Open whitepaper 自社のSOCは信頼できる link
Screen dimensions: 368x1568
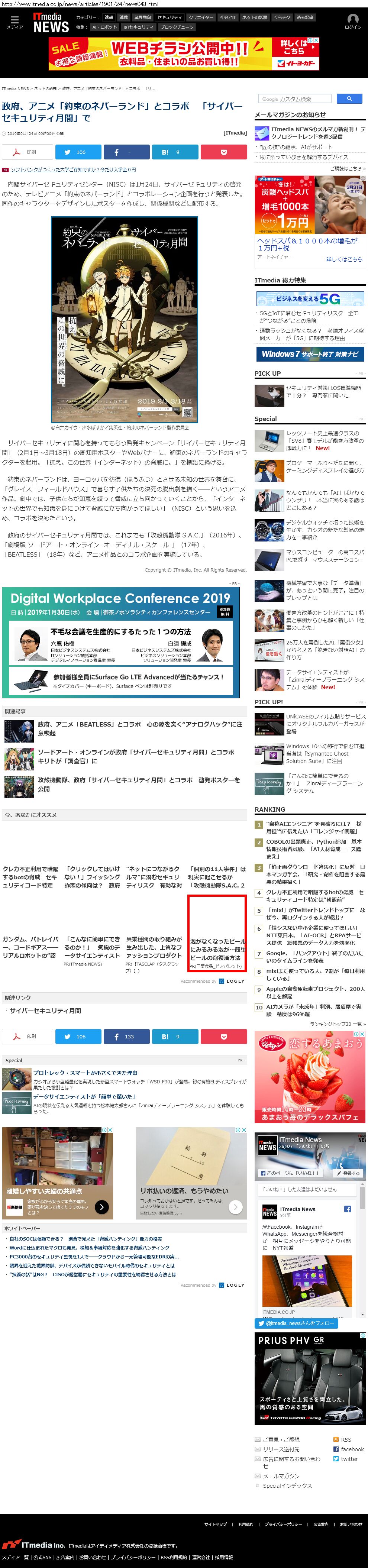pyautogui.click(x=86, y=1239)
